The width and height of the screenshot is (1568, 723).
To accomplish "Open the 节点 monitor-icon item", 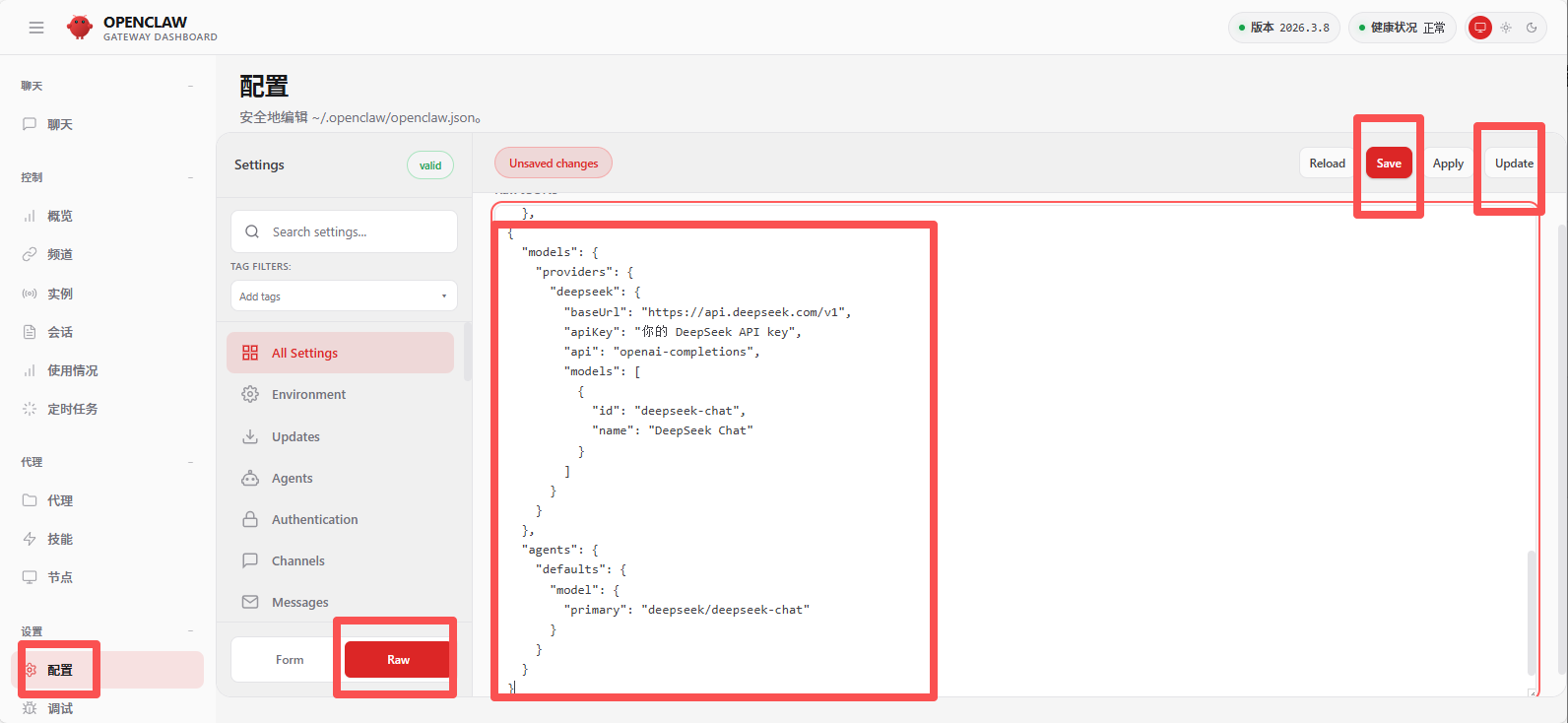I will (x=107, y=577).
